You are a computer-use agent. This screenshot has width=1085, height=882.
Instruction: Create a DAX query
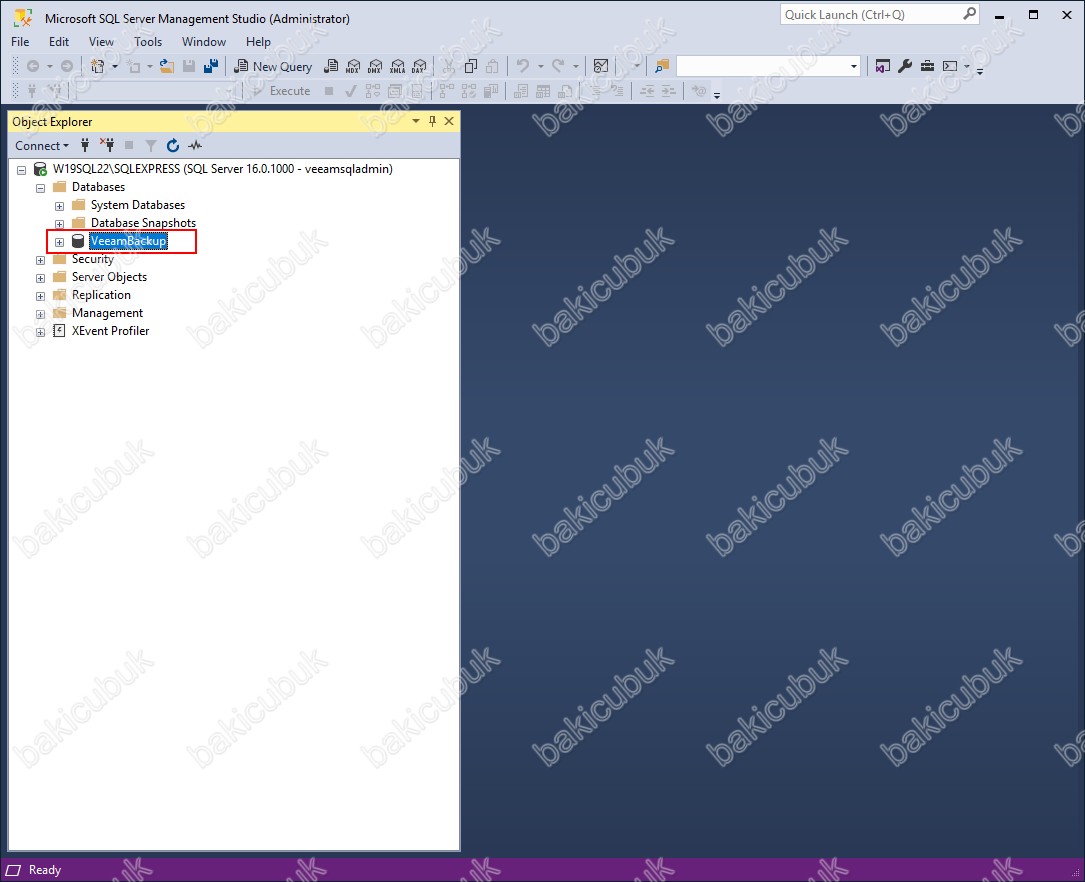pyautogui.click(x=419, y=66)
